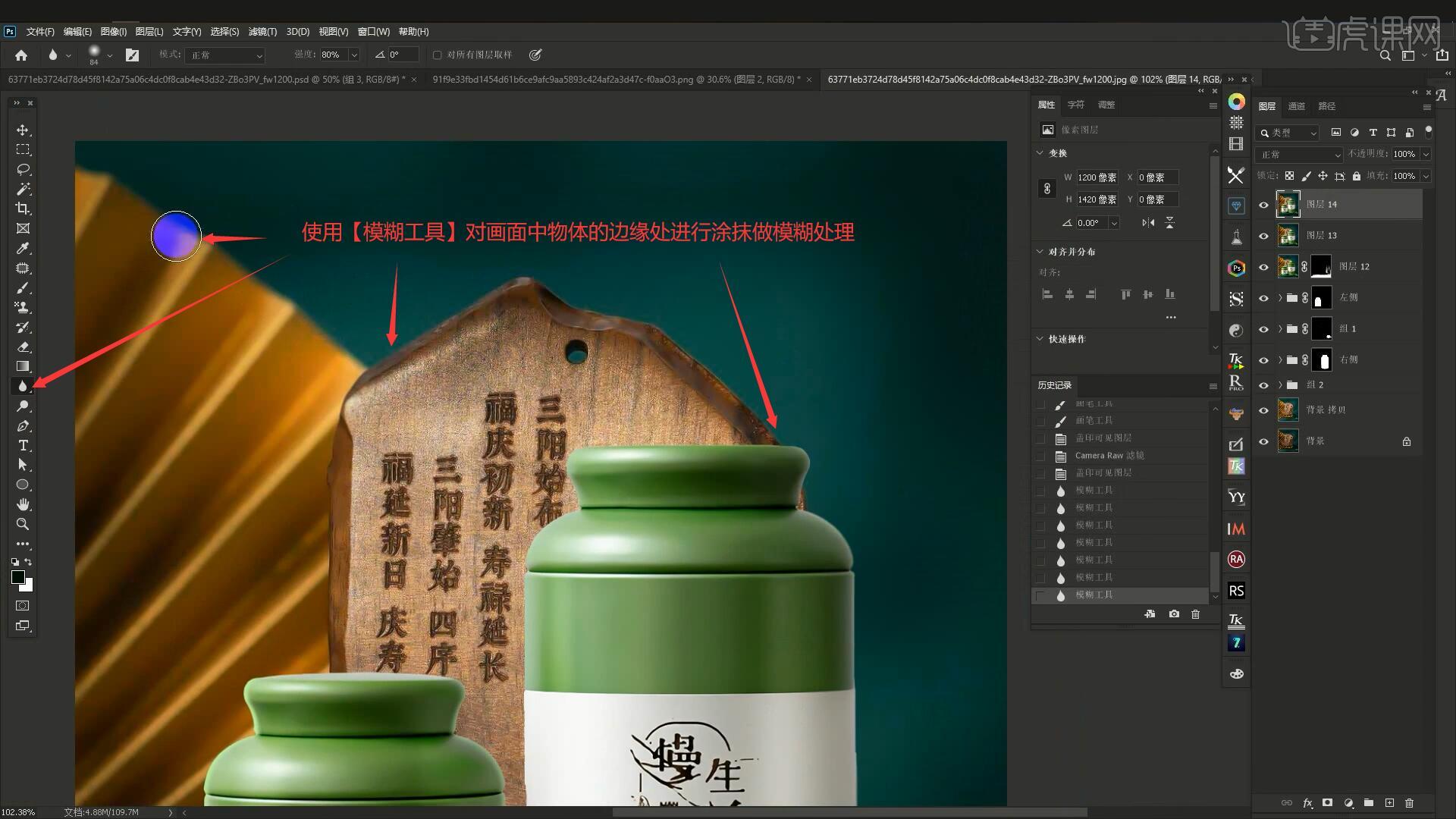Enable the sample all layers checkbox
This screenshot has height=819, width=1456.
coord(437,55)
